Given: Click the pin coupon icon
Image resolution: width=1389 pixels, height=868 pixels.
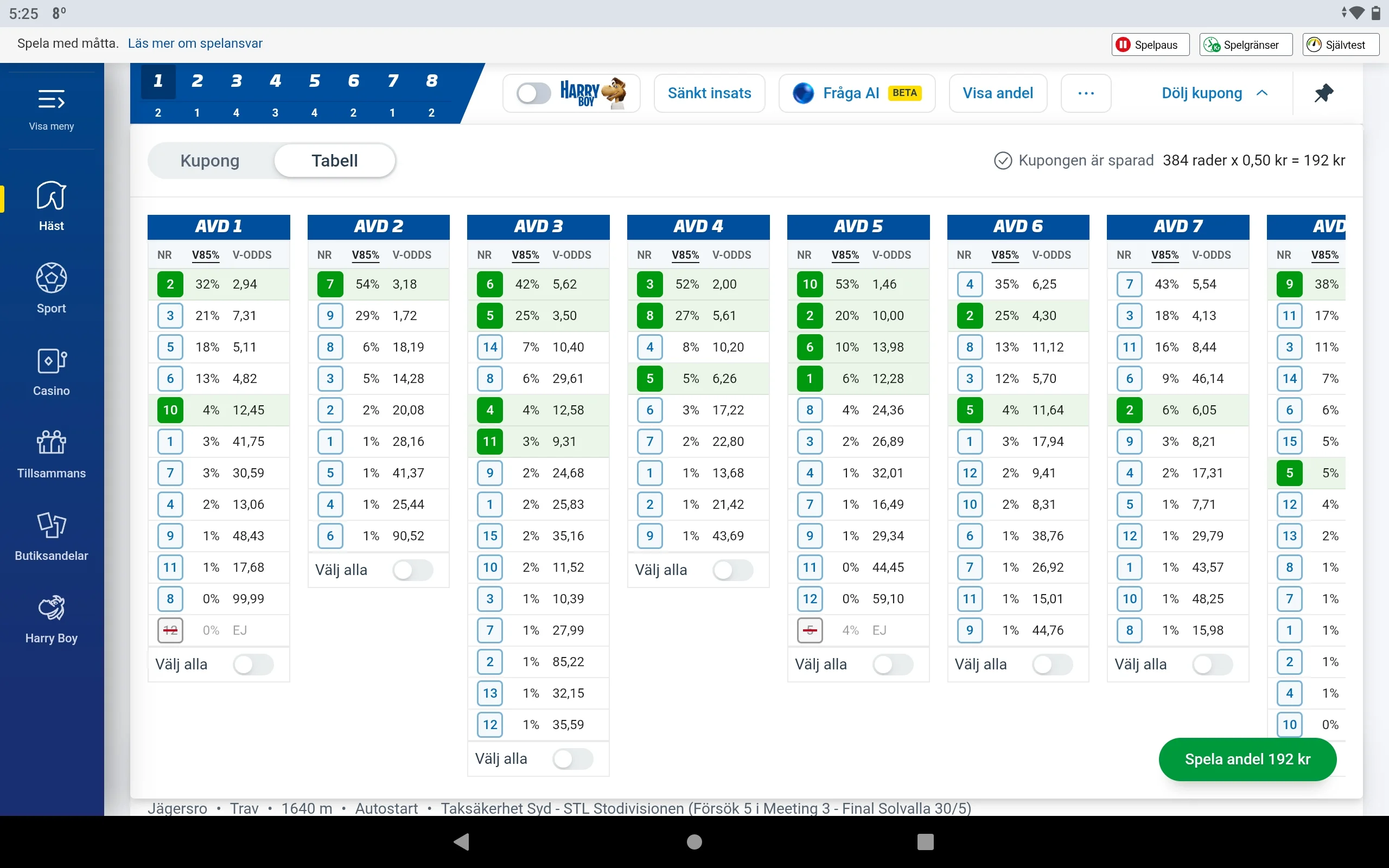Looking at the screenshot, I should tap(1323, 93).
